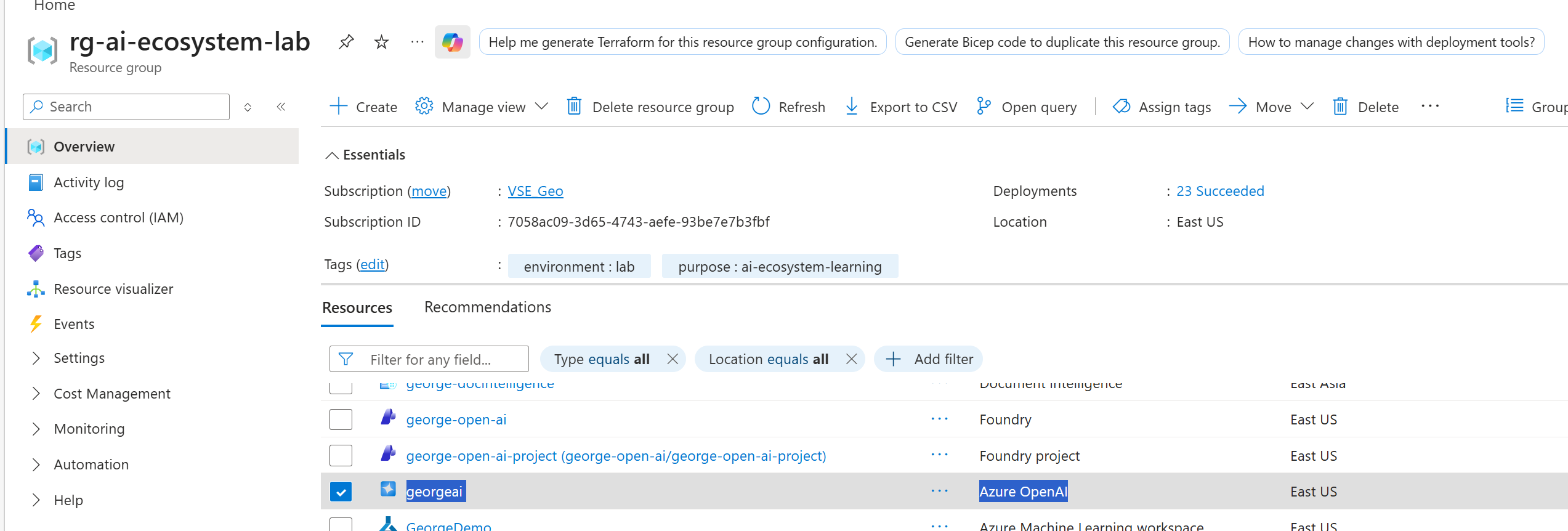Switch to the Recommendations tab

487,307
